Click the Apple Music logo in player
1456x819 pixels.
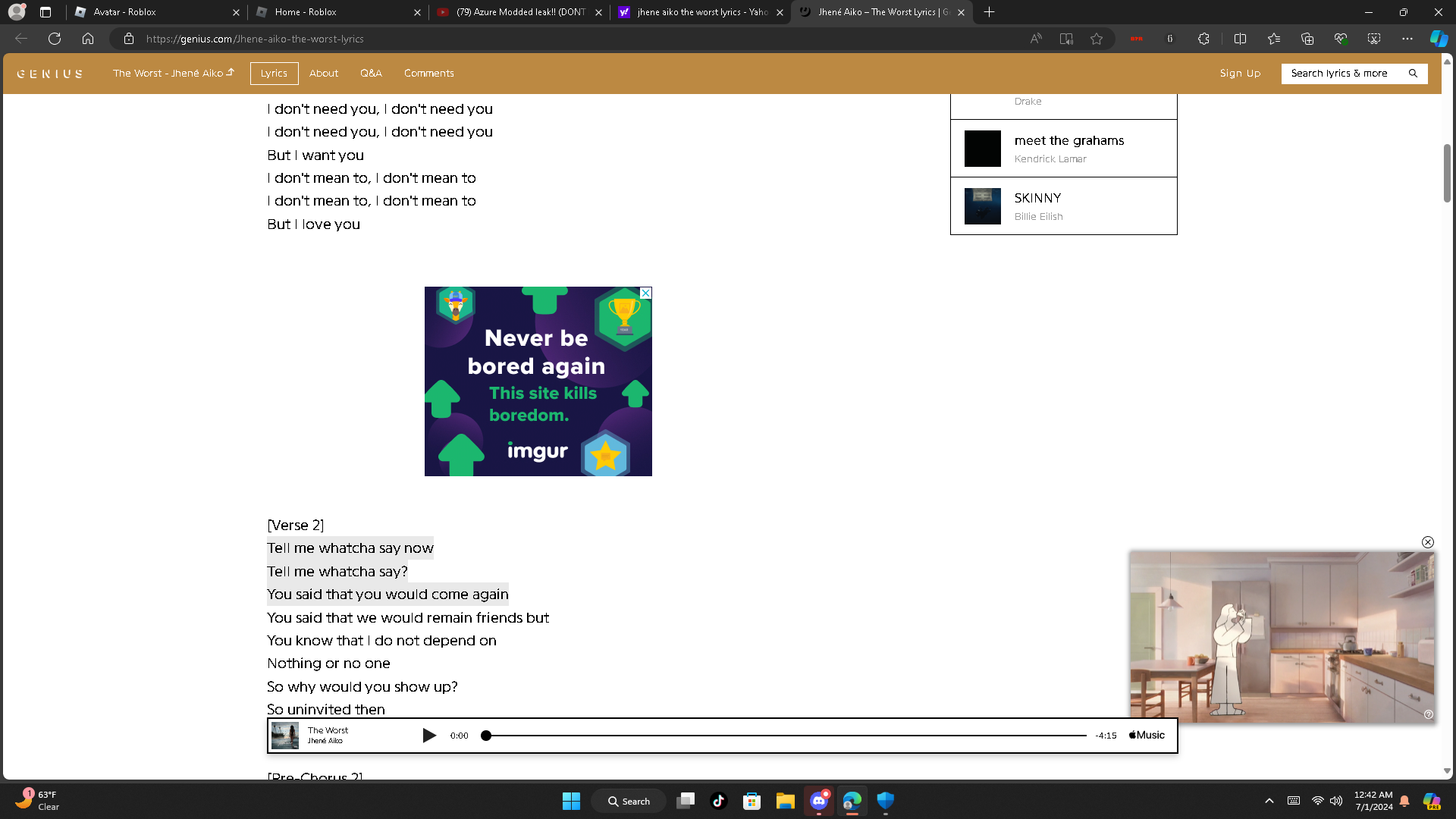[x=1147, y=736]
